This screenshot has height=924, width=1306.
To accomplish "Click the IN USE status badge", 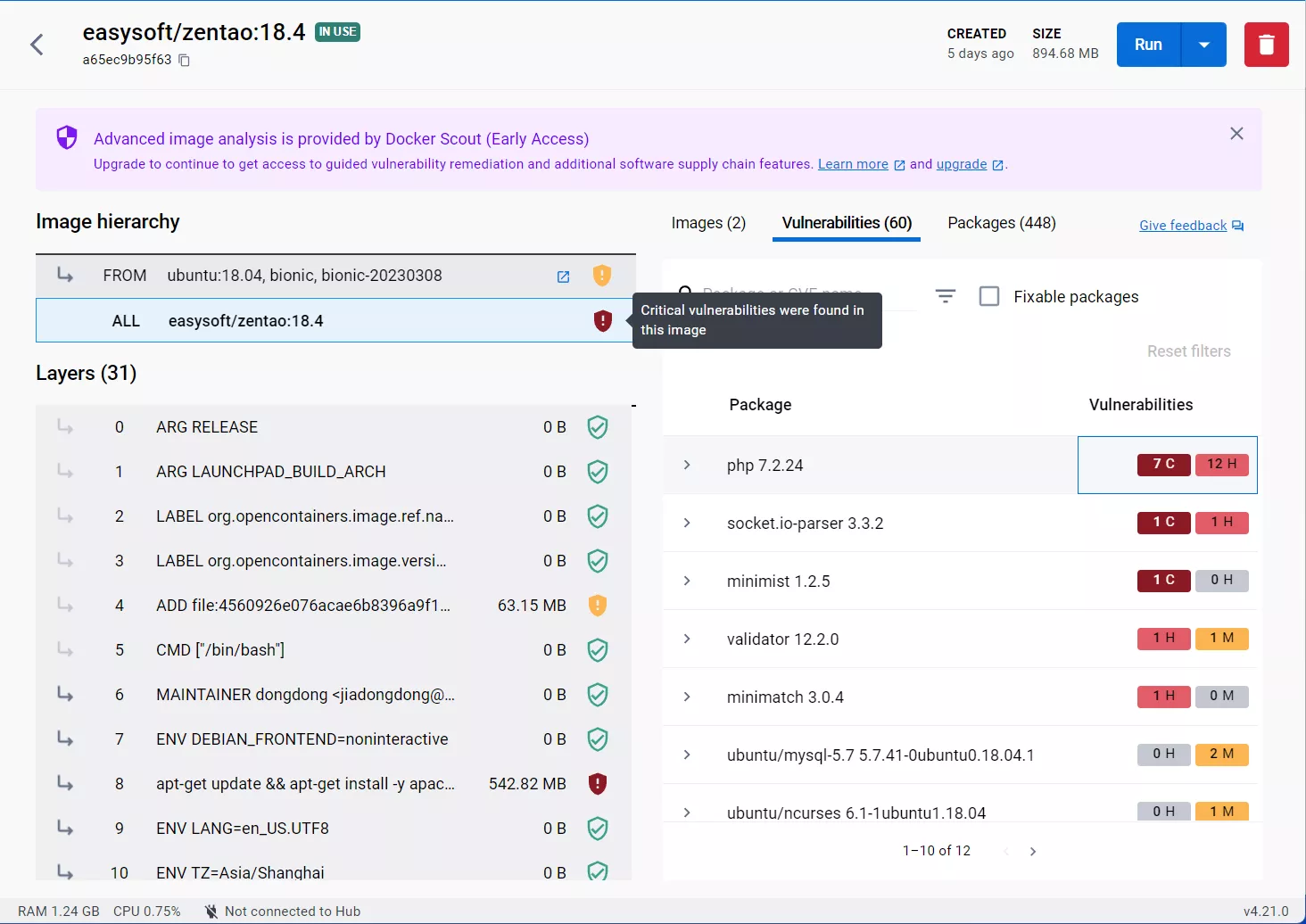I will [337, 32].
